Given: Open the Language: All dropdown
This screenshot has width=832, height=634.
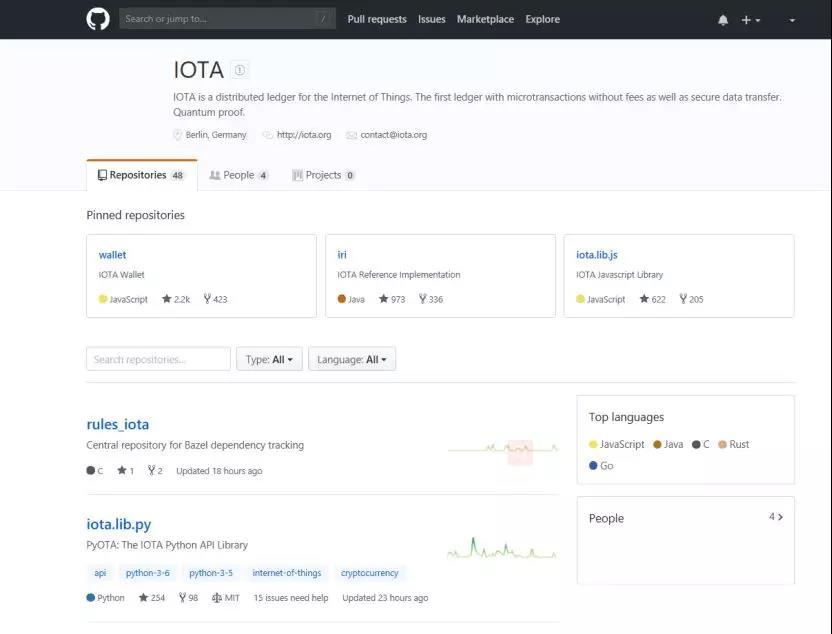Looking at the screenshot, I should (352, 359).
